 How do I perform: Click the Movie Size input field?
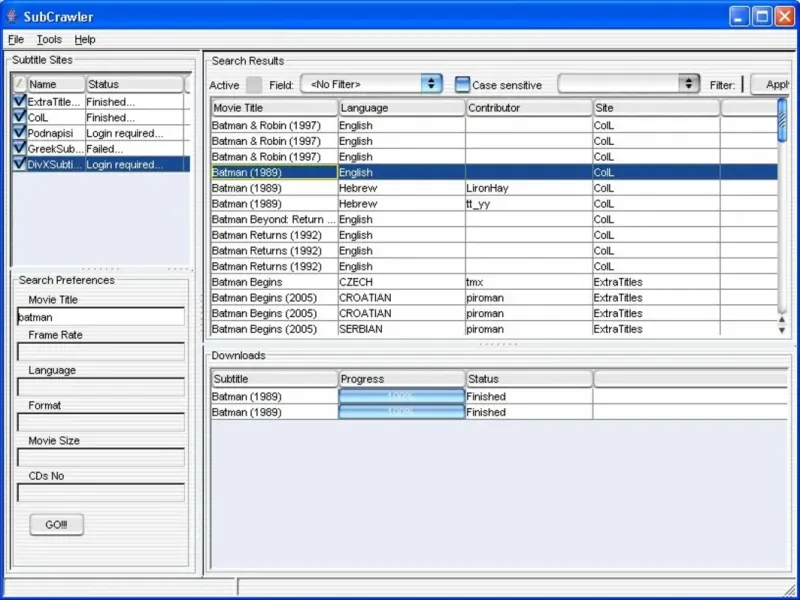[101, 457]
